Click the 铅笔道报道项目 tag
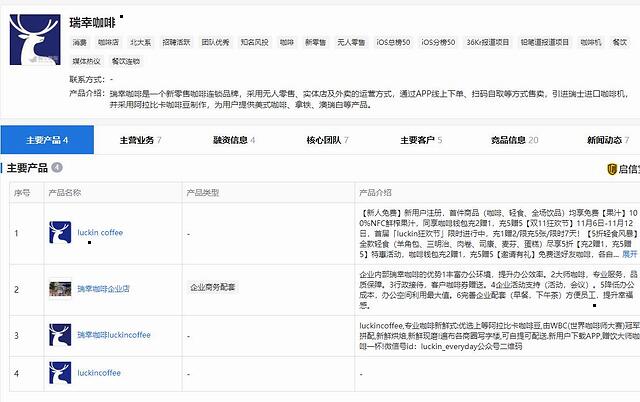Screen dimensions: 640x402 (544, 42)
